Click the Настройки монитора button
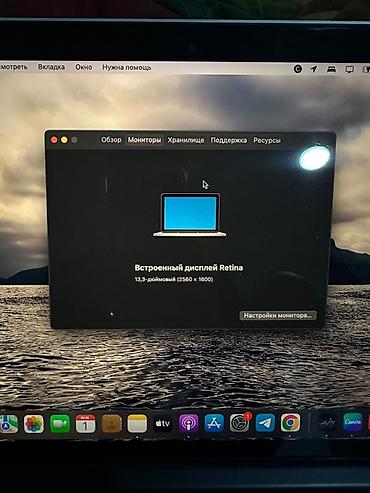Viewport: 370px width, 493px height. click(278, 315)
